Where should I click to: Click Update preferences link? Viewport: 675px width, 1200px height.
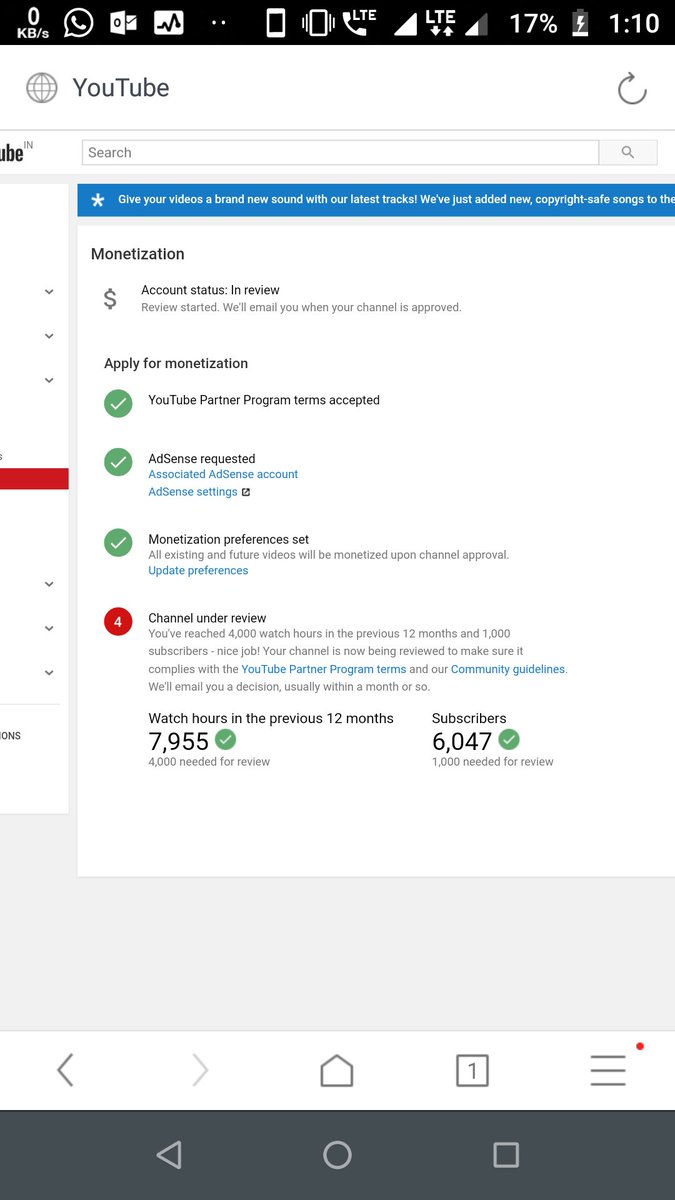pyautogui.click(x=198, y=570)
